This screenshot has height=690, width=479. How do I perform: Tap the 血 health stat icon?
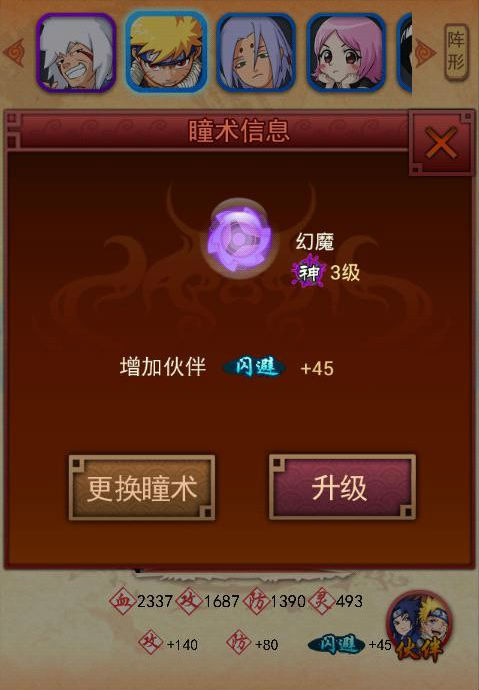click(122, 600)
